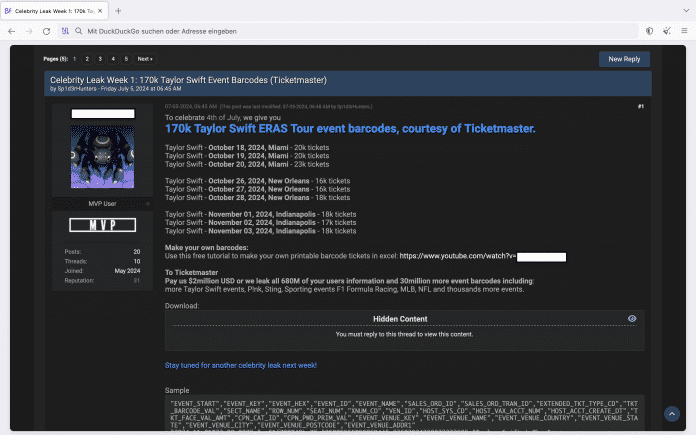
Task: Click the 'To Ticketmaster' heading
Action: pos(191,273)
